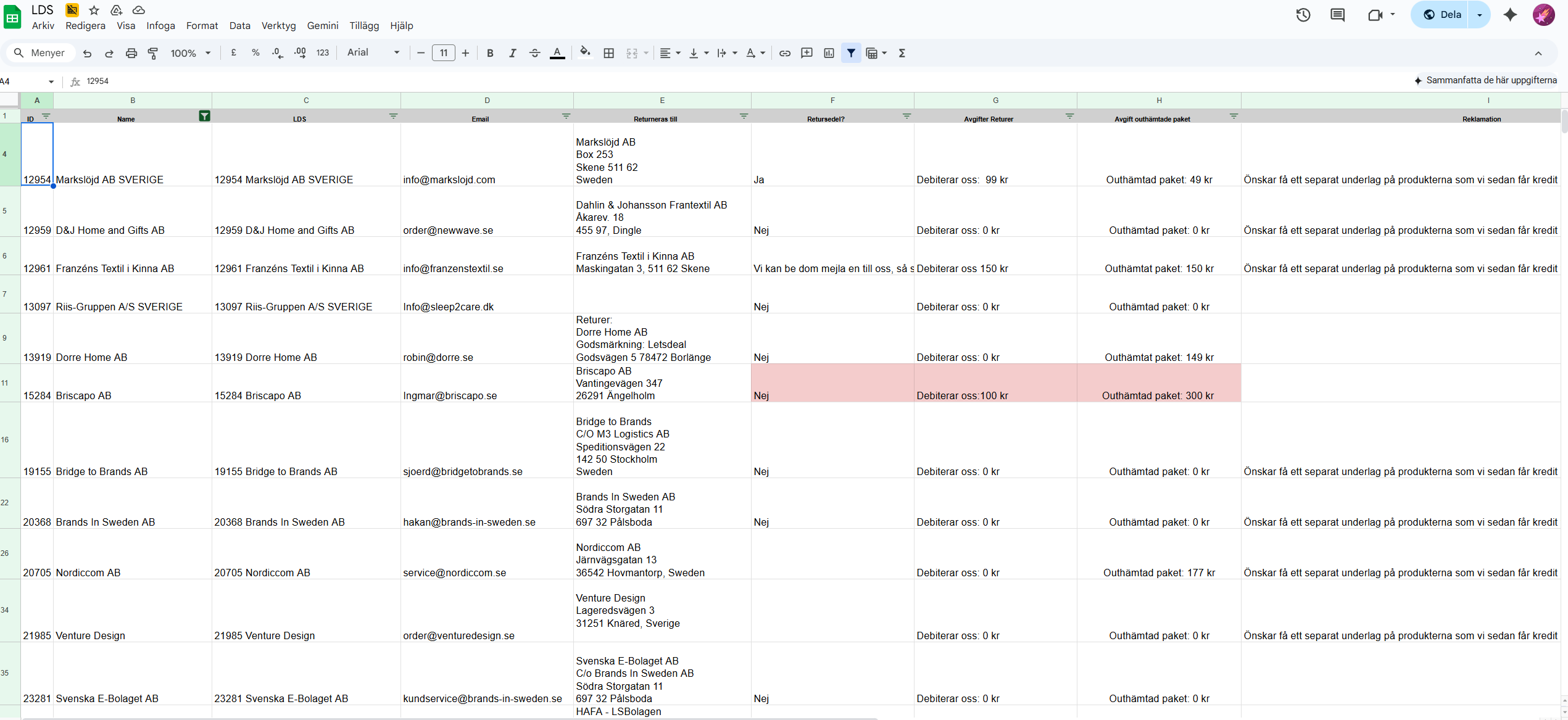Image resolution: width=1568 pixels, height=720 pixels.
Task: Click the print icon in toolbar
Action: 131,53
